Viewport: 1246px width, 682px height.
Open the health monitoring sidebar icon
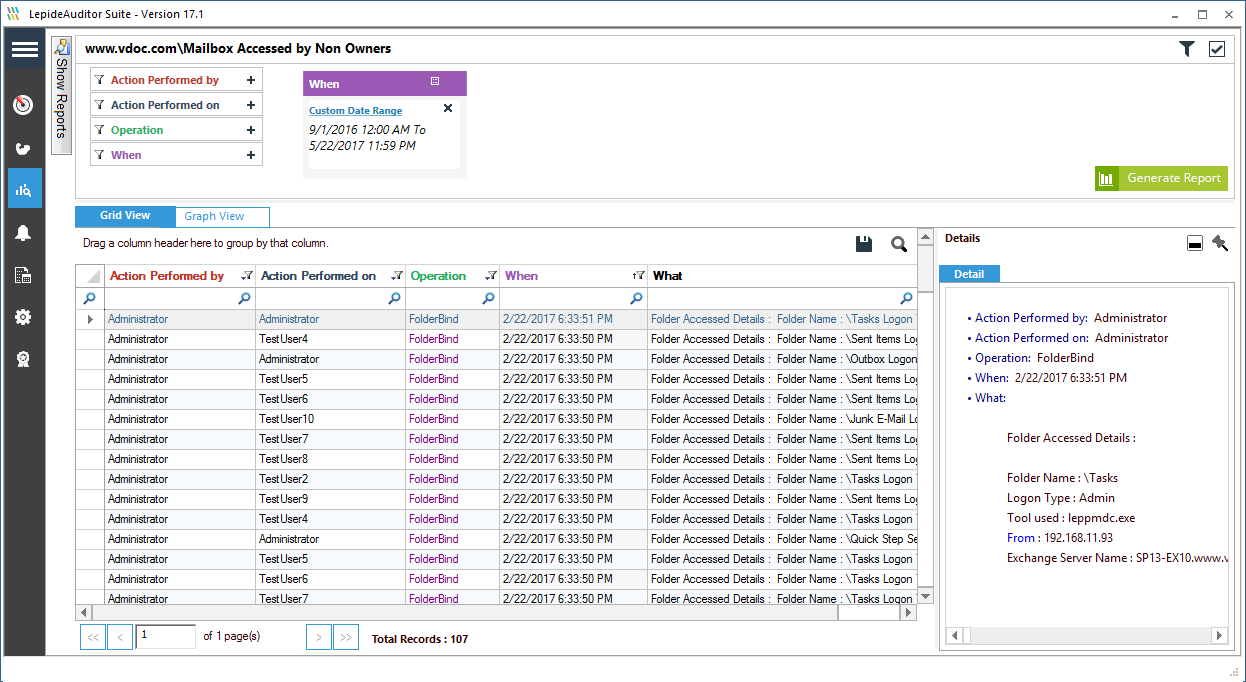click(24, 149)
